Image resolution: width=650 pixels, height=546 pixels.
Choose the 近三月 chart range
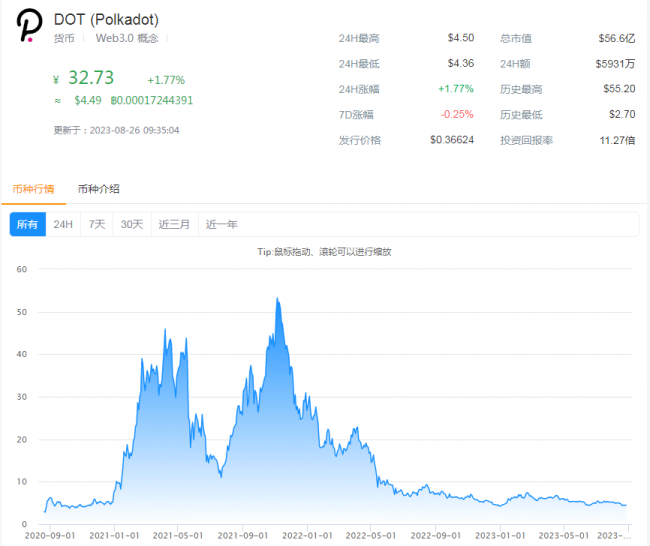tap(175, 224)
